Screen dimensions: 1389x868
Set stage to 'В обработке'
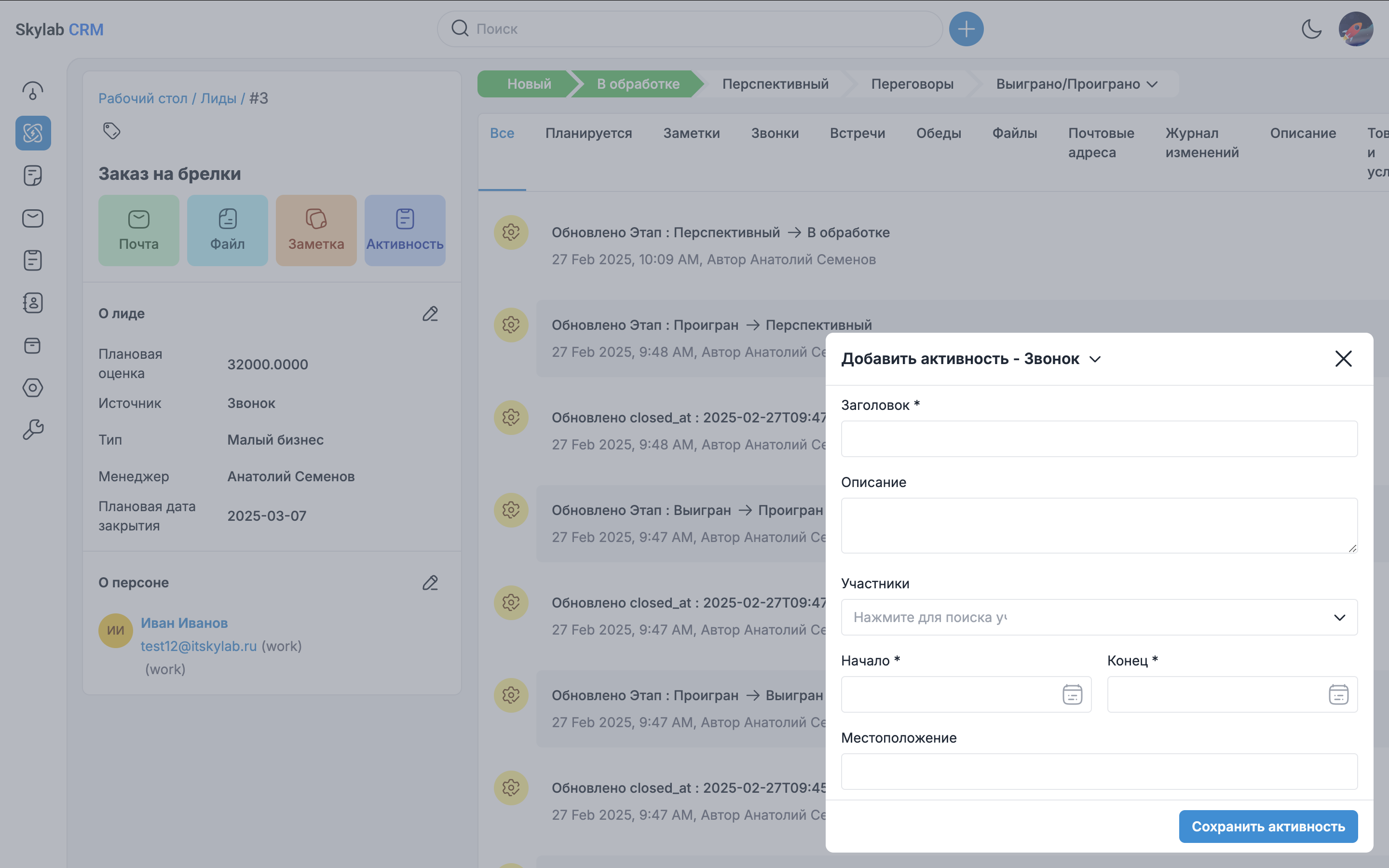pyautogui.click(x=638, y=84)
